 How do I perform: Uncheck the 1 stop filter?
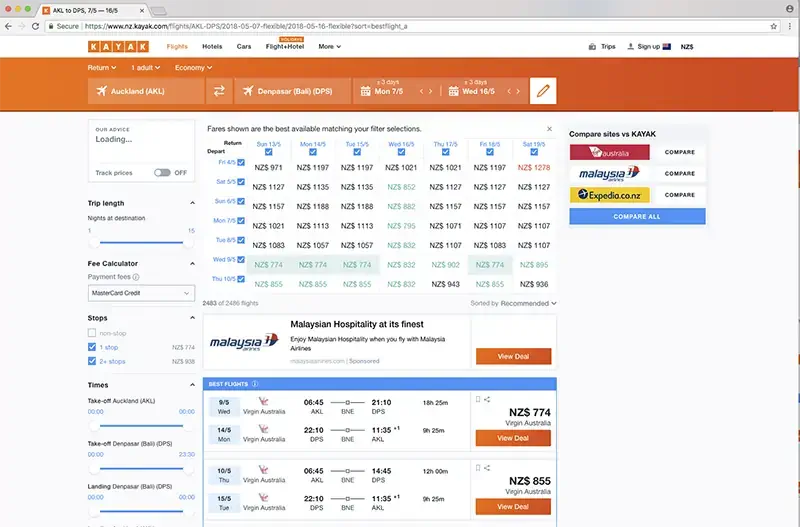point(93,347)
